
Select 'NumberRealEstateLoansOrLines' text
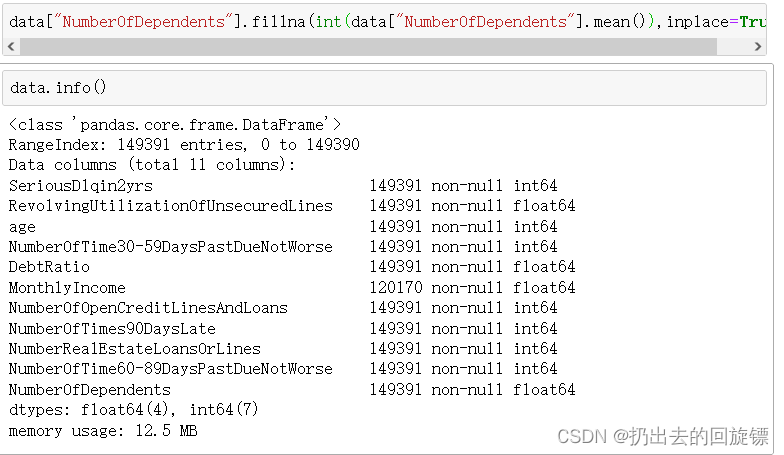tap(134, 349)
